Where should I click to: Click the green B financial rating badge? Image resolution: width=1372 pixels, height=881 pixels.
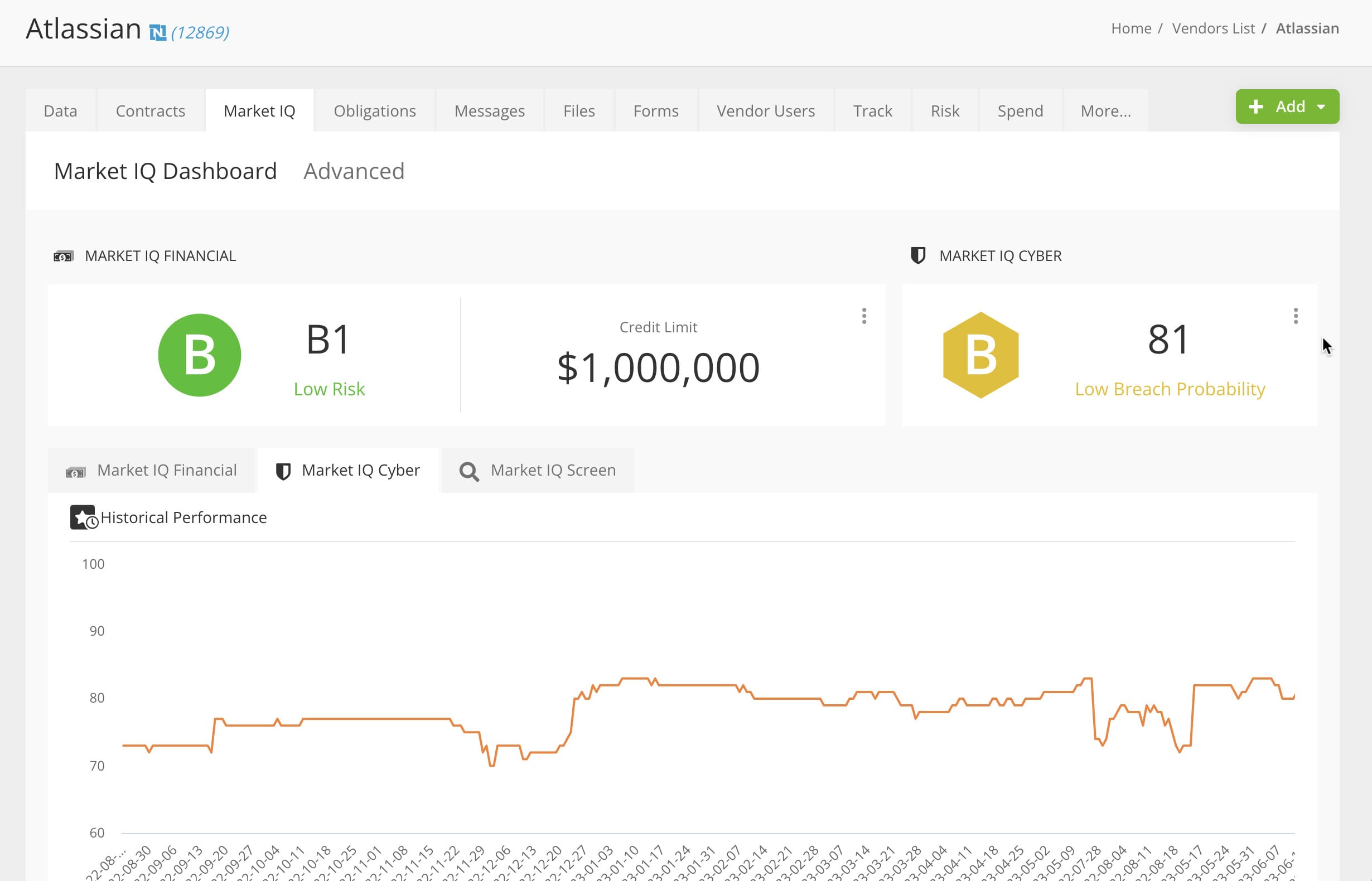[199, 355]
